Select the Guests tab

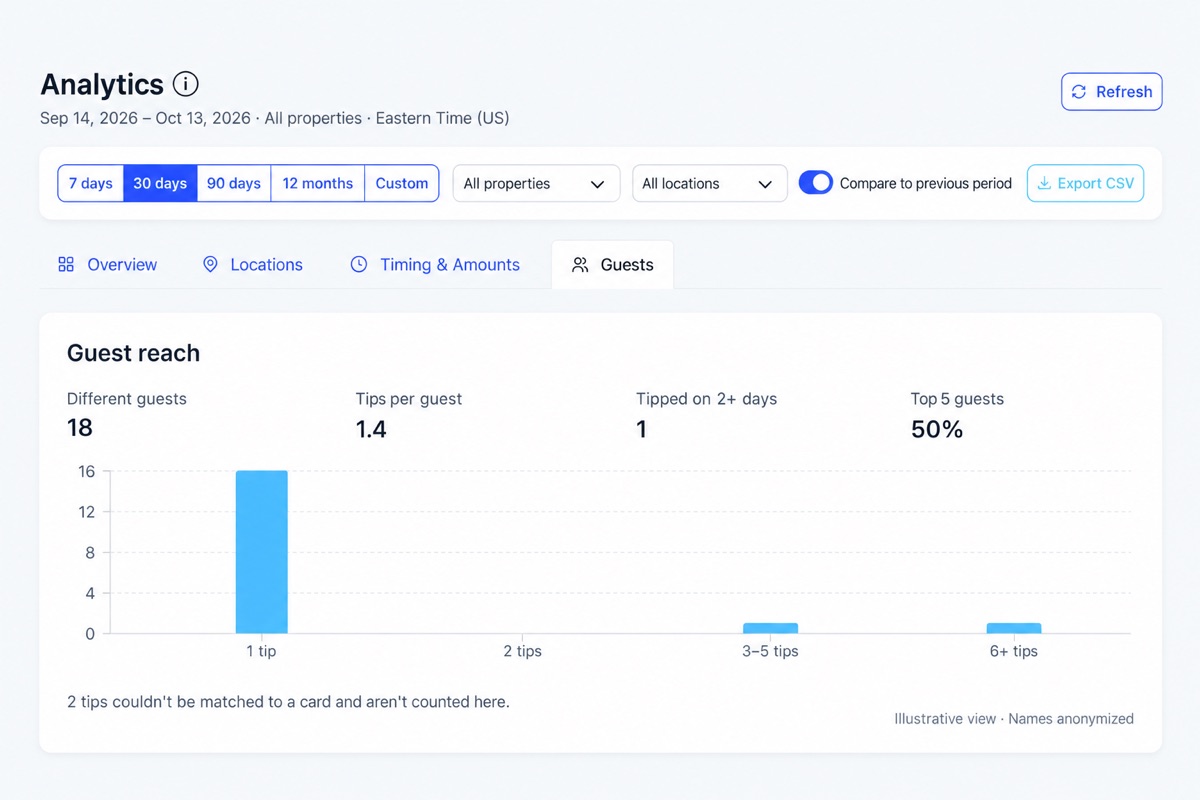click(612, 265)
